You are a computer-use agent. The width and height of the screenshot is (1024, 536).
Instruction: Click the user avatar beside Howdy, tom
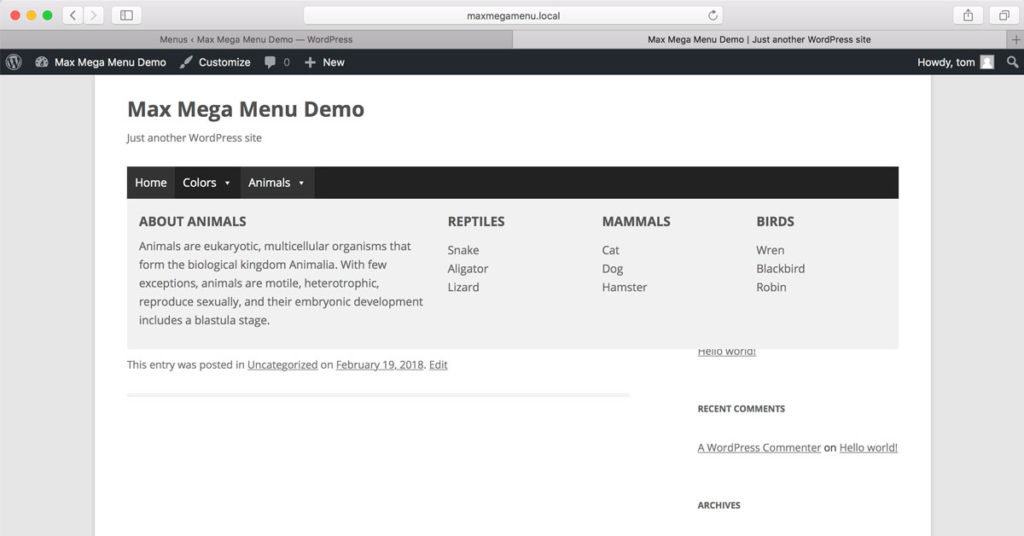point(987,62)
